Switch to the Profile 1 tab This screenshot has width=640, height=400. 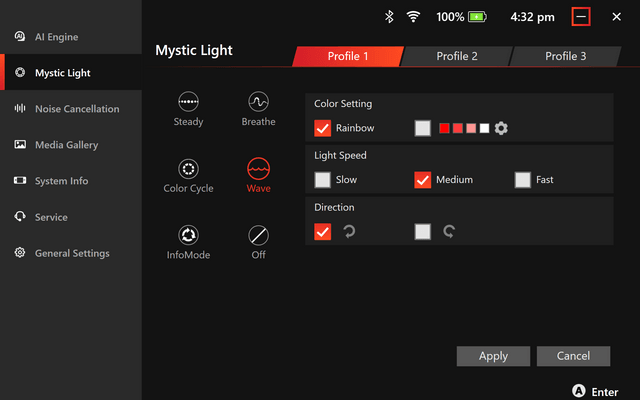pos(348,56)
